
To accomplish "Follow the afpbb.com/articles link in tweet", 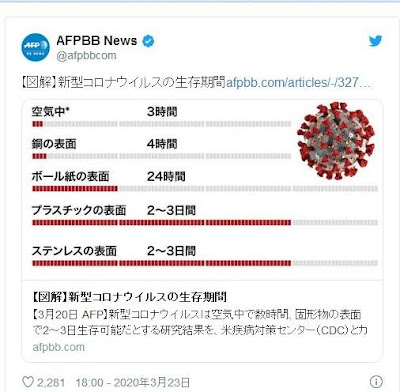I will coord(298,82).
